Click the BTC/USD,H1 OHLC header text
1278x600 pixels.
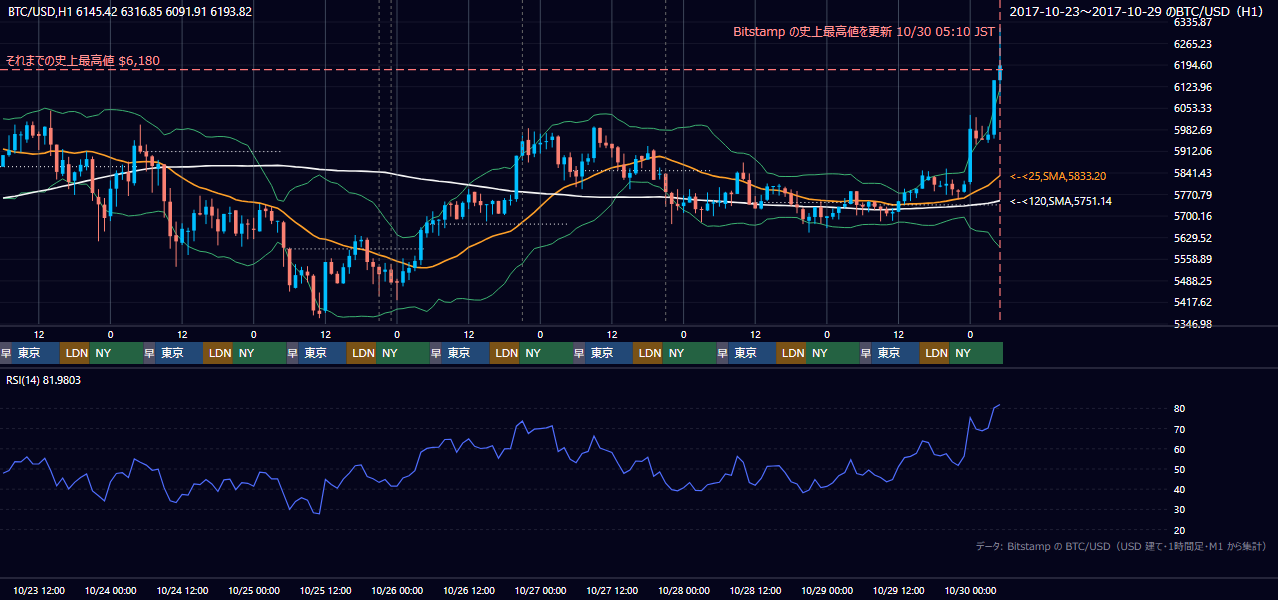(130, 12)
